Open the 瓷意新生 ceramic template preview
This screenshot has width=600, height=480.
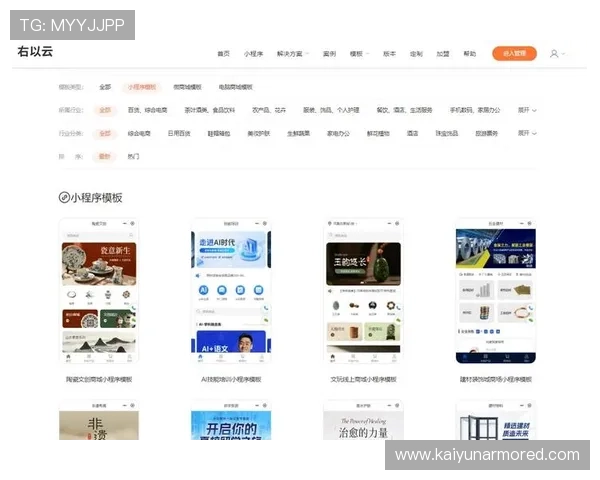tap(99, 291)
